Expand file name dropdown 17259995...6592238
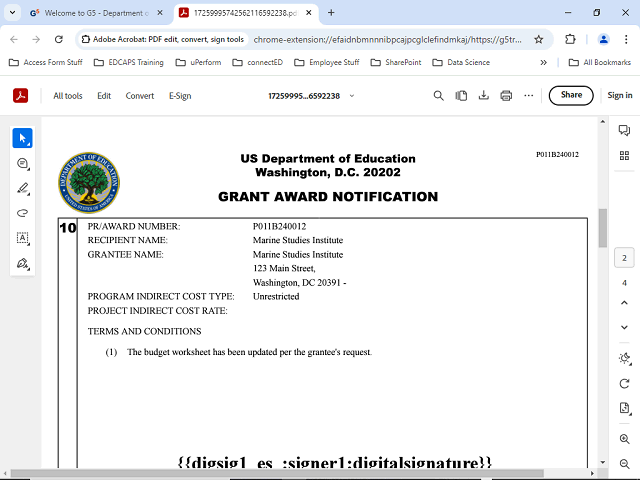 352,96
